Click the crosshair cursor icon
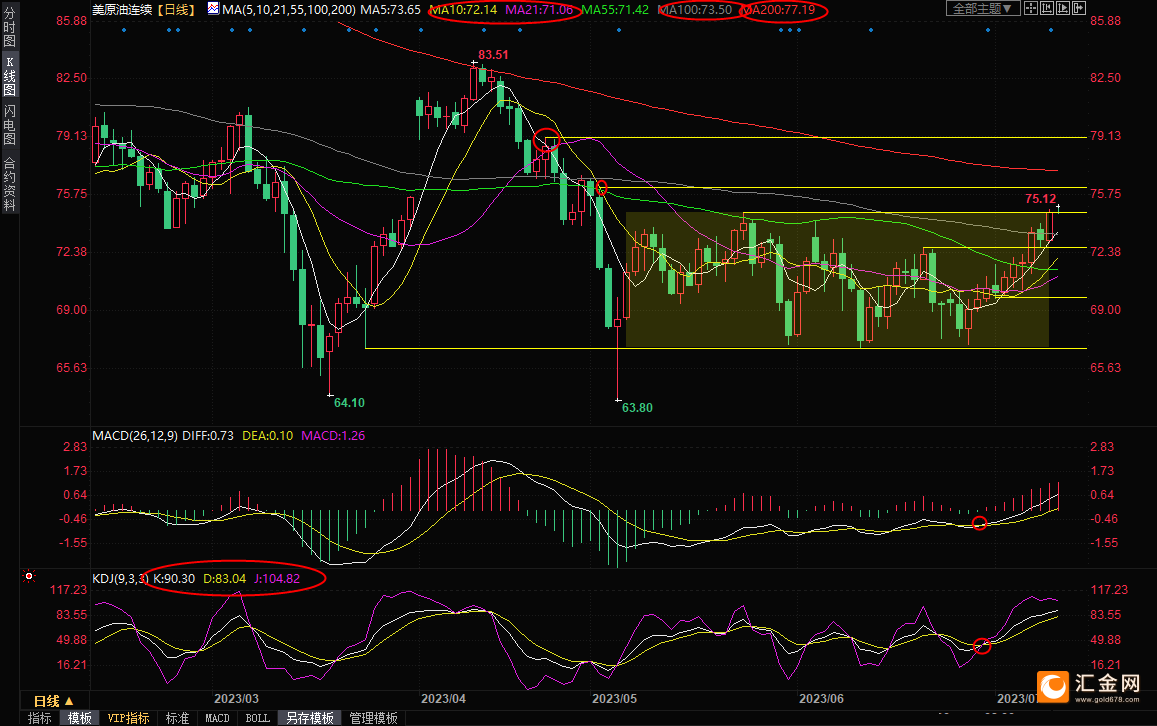 1031,8
